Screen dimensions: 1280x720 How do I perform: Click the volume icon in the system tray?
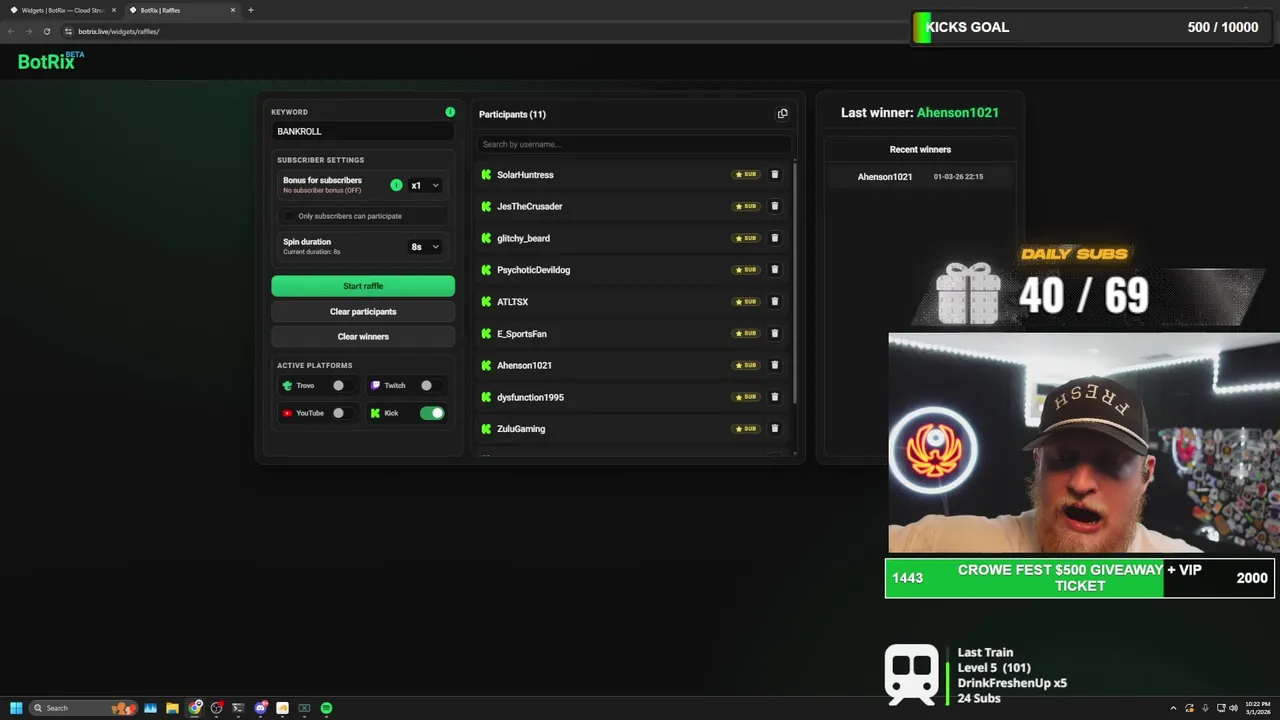[1234, 708]
